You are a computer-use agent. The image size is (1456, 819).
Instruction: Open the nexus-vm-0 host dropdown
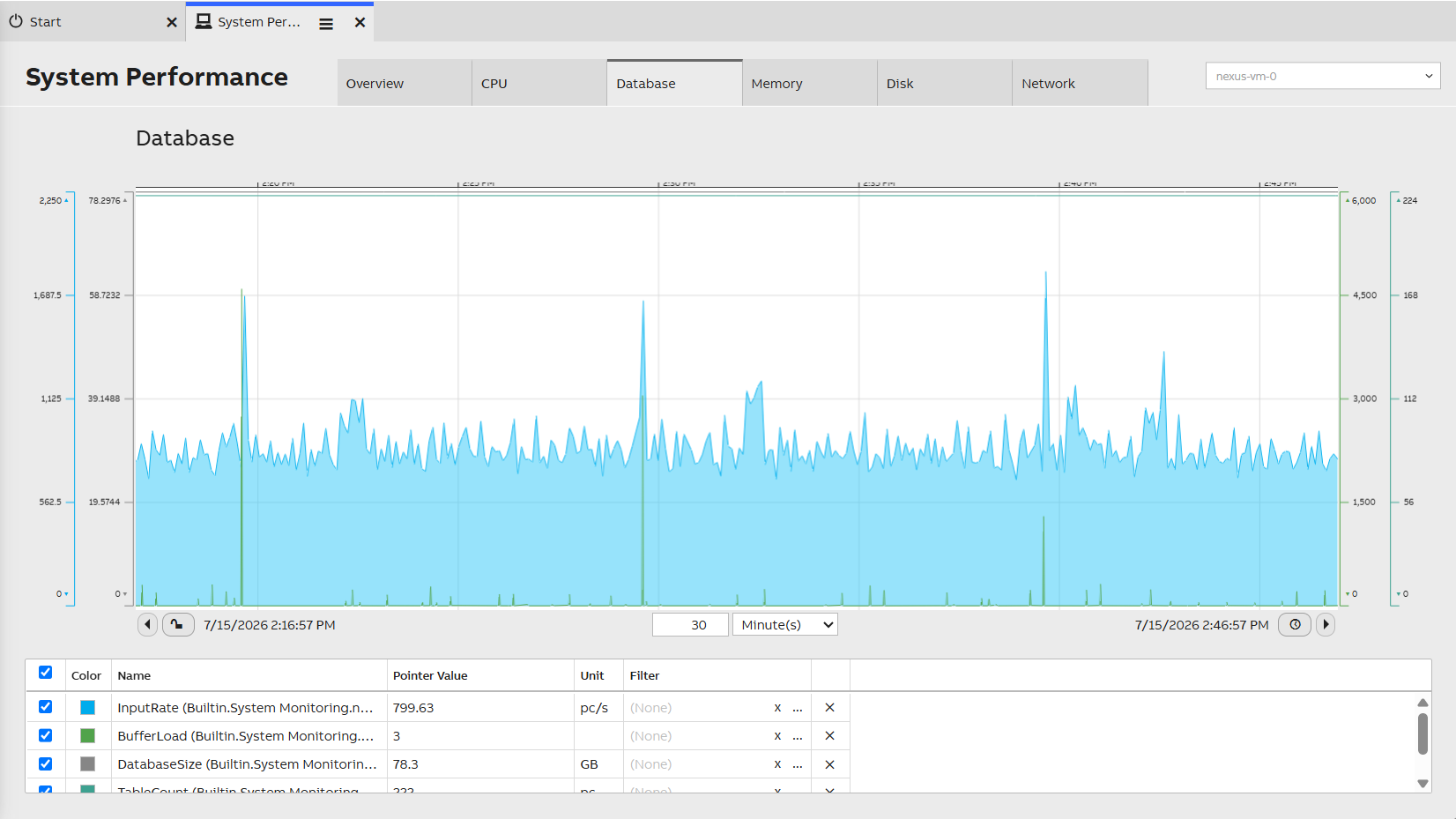pyautogui.click(x=1323, y=76)
